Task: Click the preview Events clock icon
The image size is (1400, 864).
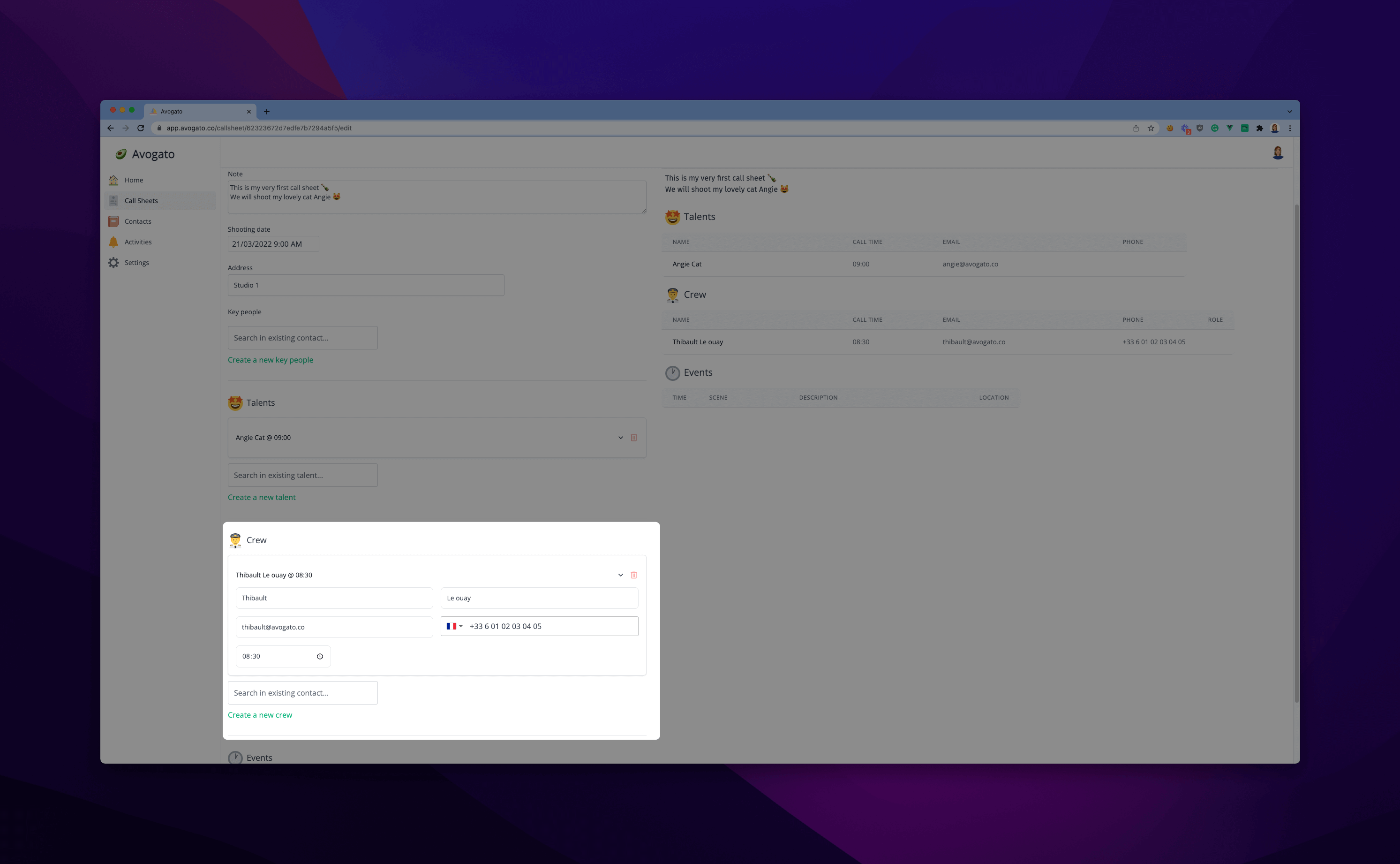Action: pyautogui.click(x=672, y=372)
